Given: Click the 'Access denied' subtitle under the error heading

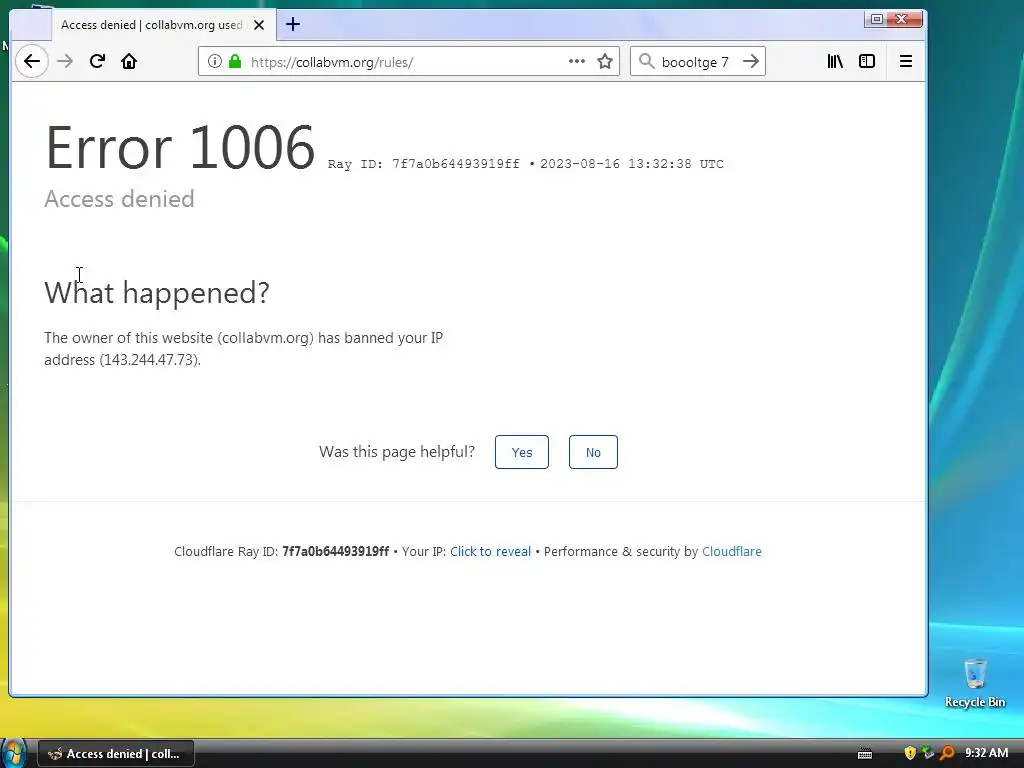Looking at the screenshot, I should coord(120,199).
